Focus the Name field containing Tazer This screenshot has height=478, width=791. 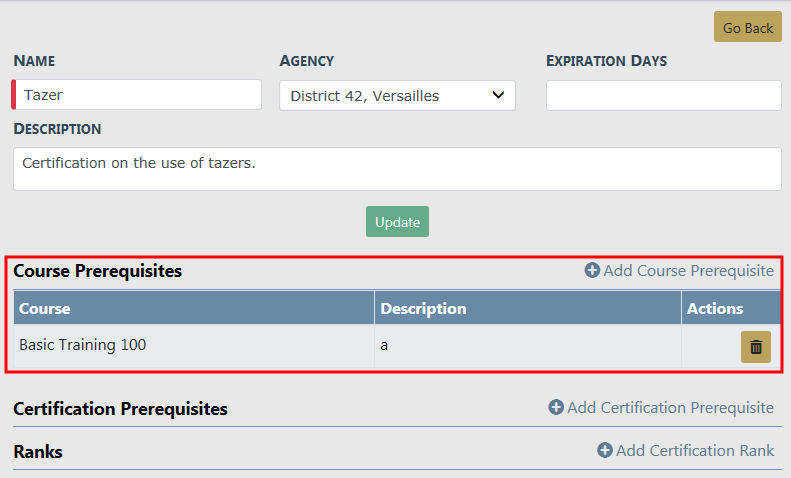pos(138,96)
